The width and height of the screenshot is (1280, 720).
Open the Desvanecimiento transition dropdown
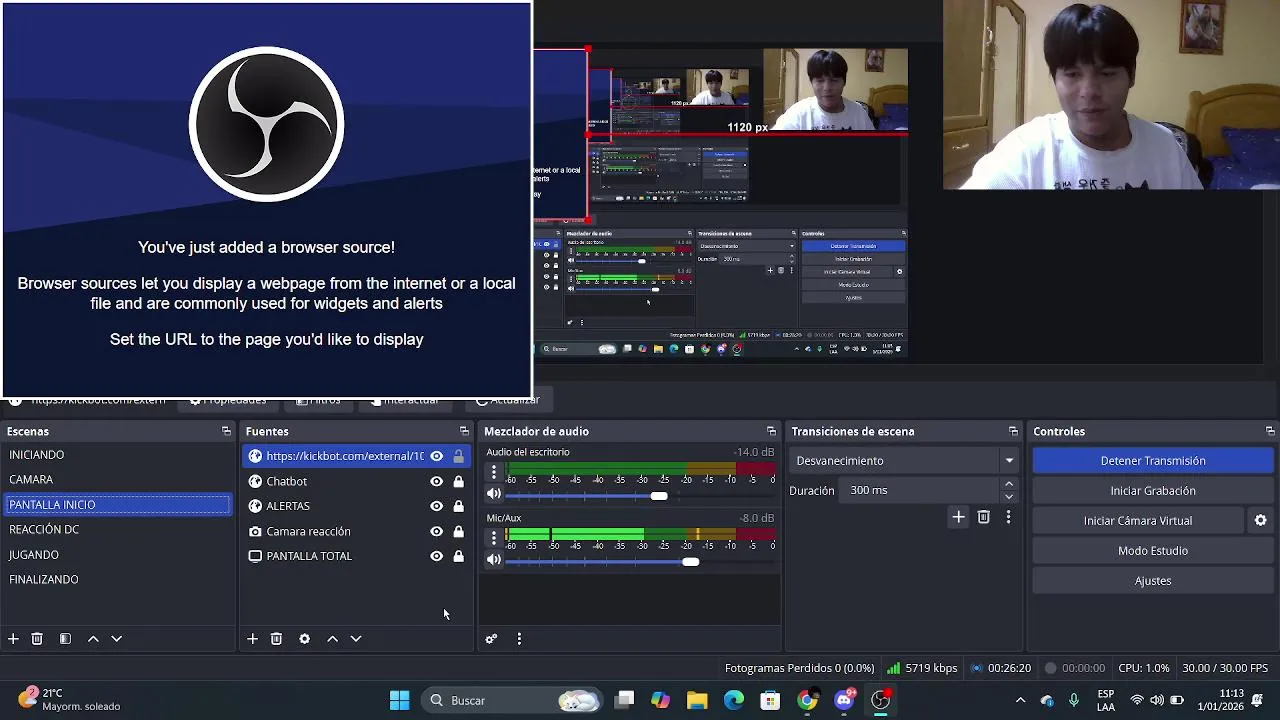tap(906, 461)
